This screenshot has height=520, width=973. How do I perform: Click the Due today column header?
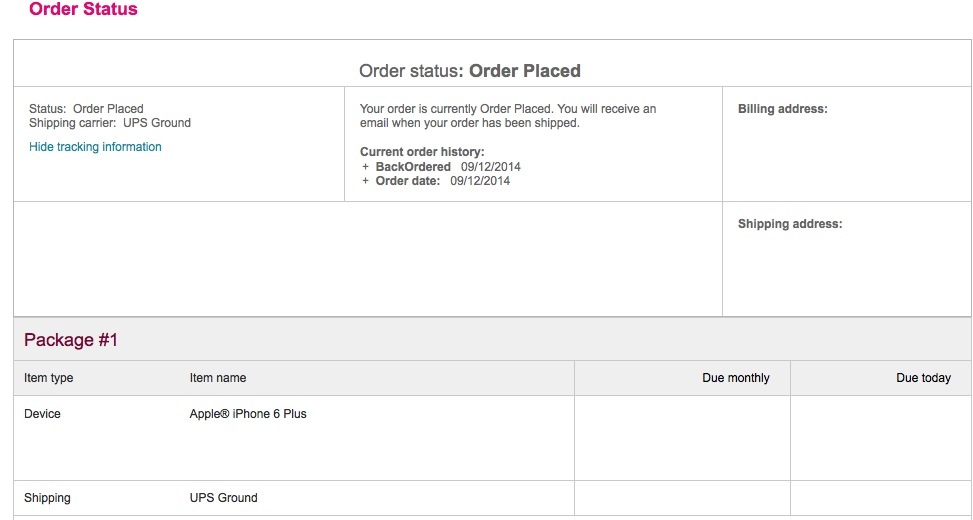[x=923, y=378]
